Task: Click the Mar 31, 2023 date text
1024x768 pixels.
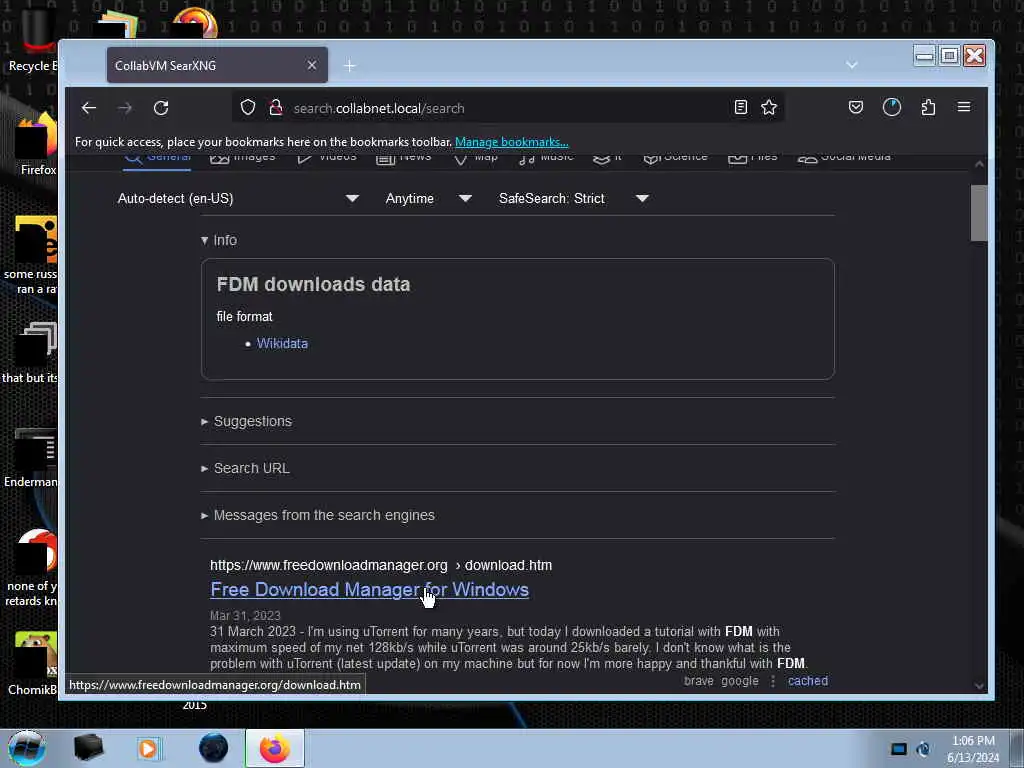Action: [x=245, y=616]
